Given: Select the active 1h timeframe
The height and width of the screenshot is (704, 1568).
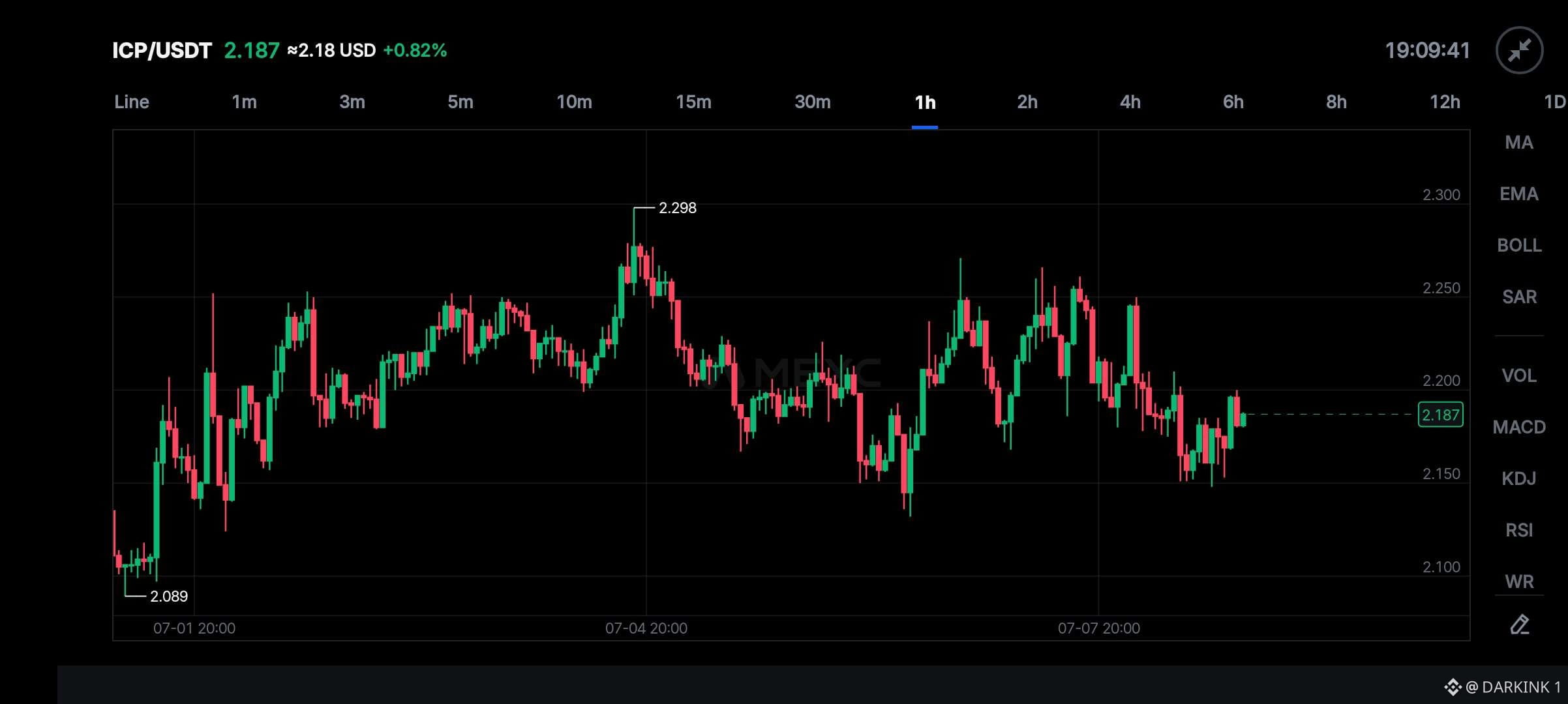Looking at the screenshot, I should (x=925, y=102).
